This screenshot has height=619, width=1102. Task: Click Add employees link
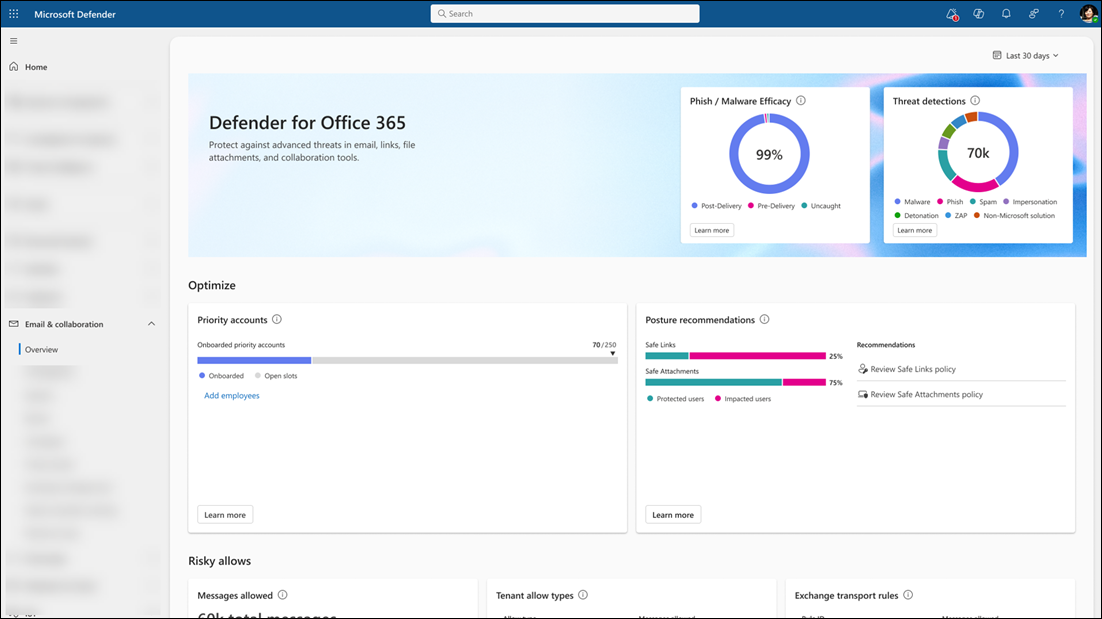[231, 396]
